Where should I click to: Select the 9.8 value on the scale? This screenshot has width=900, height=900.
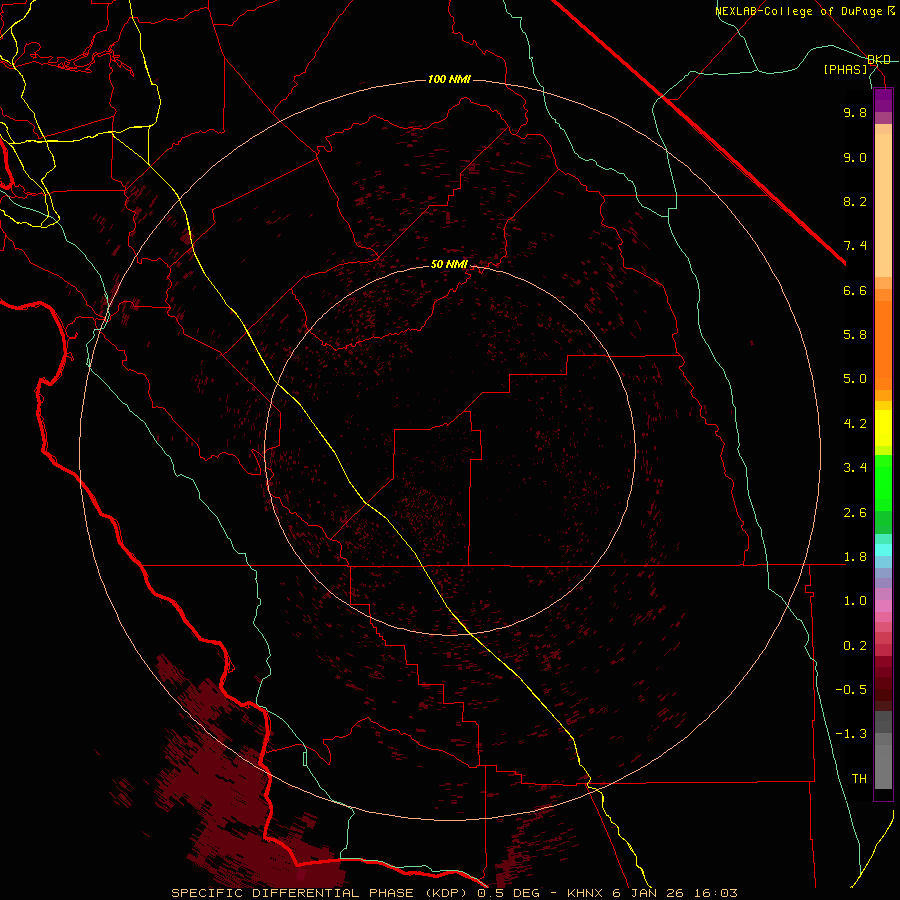coord(855,112)
